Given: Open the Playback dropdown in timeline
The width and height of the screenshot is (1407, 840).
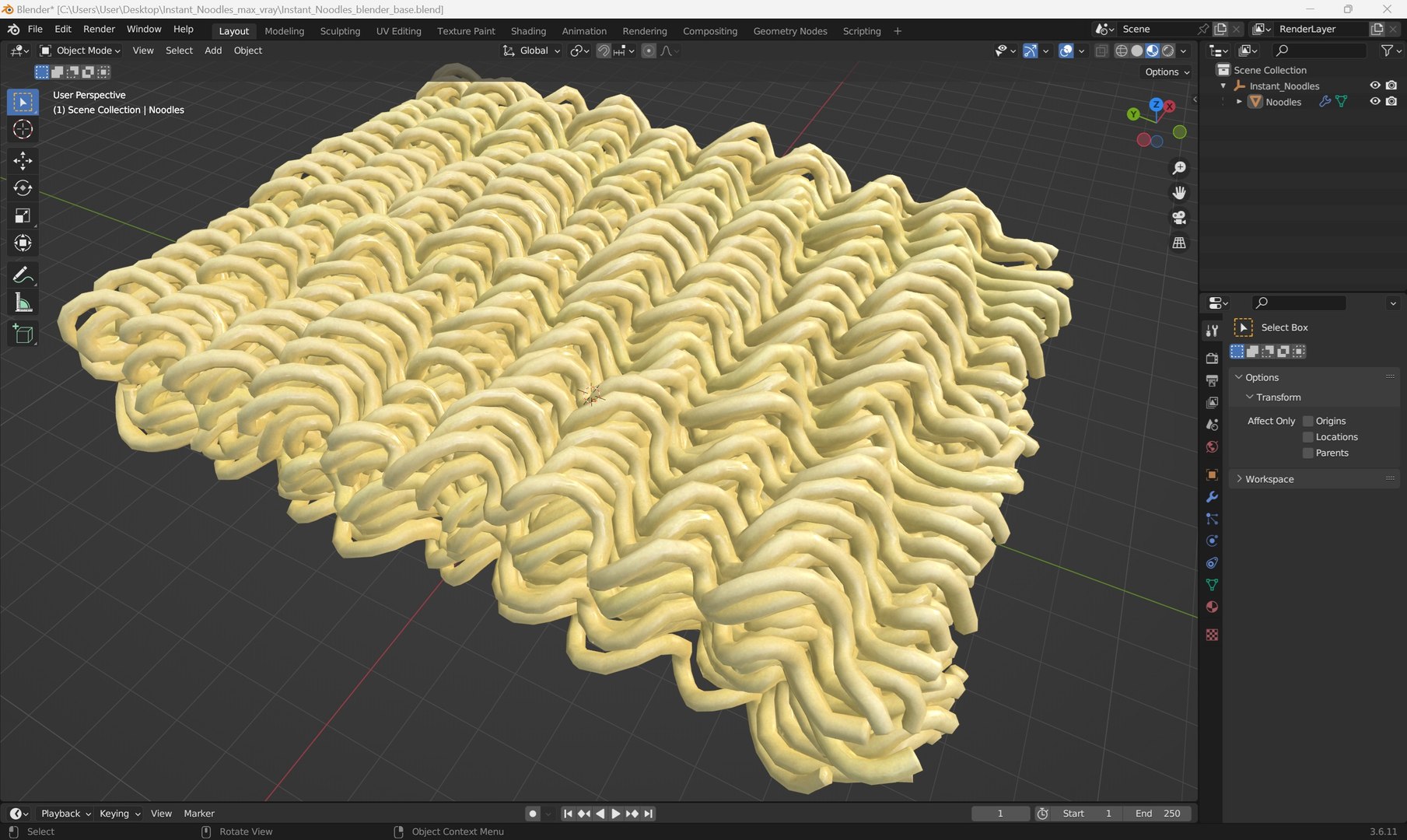Looking at the screenshot, I should 65,814.
